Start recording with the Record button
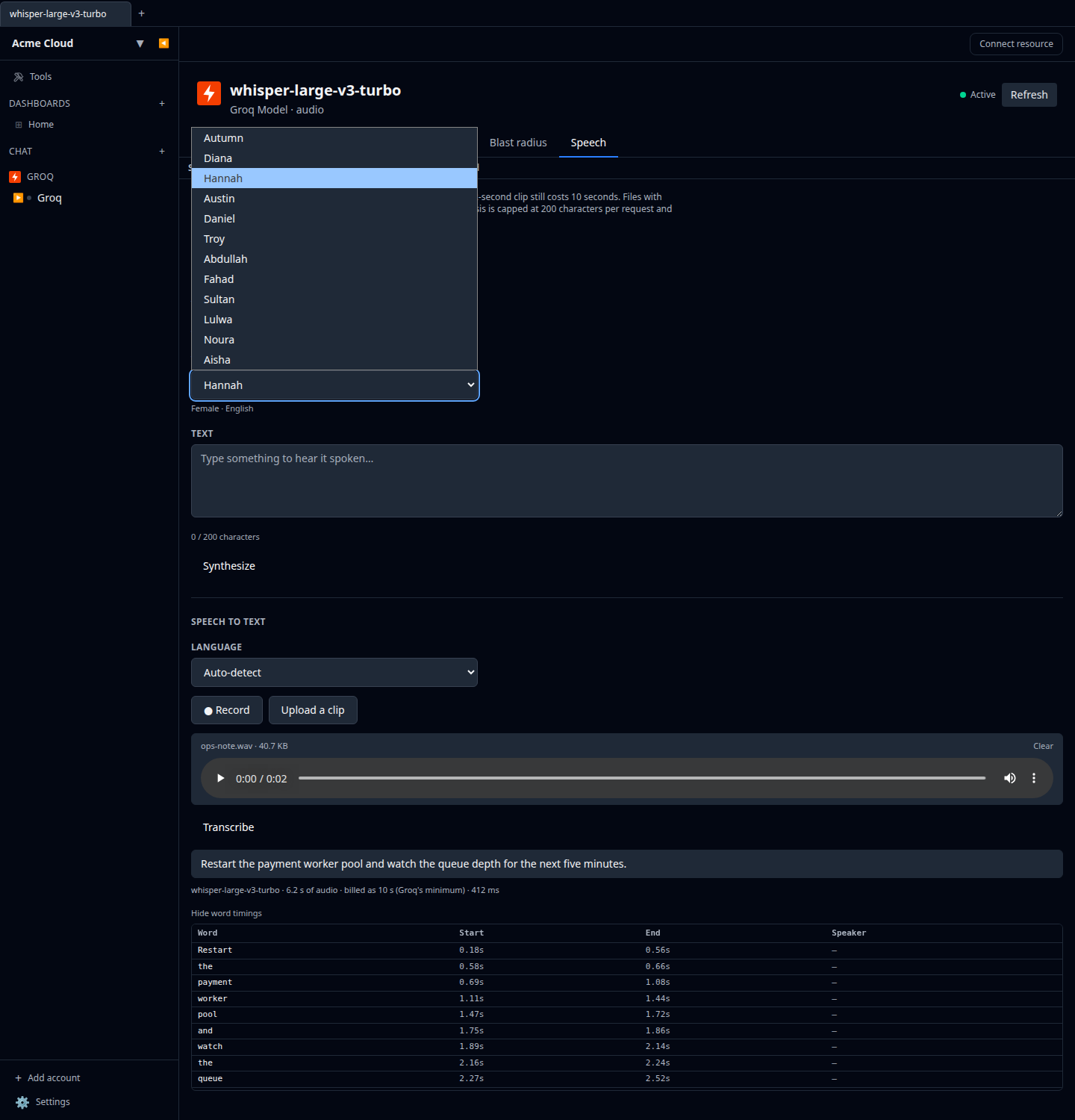The width and height of the screenshot is (1075, 1120). click(227, 710)
